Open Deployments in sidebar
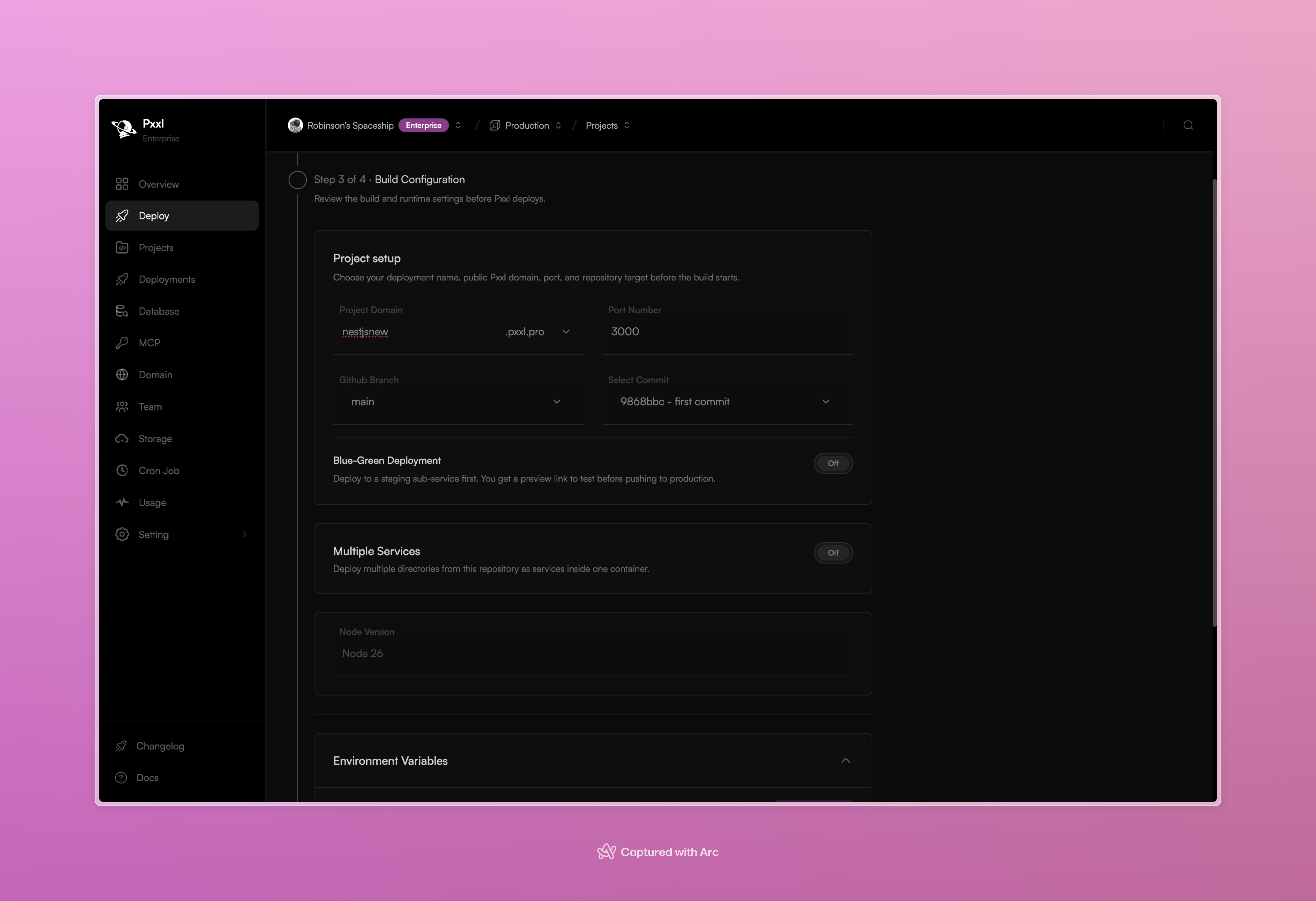Viewport: 1316px width, 901px height. 182,279
